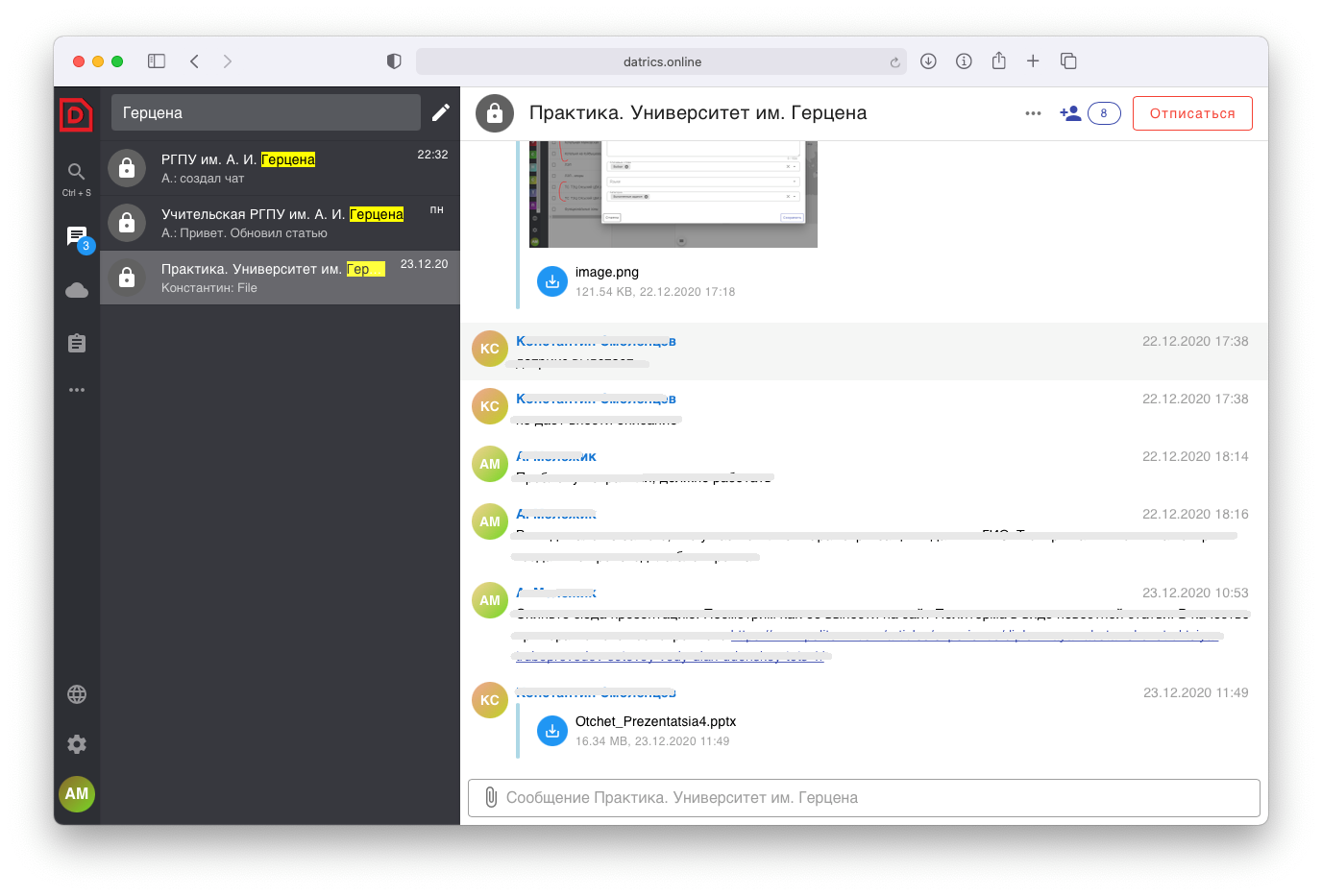Open the clipboard tasks icon
The width and height of the screenshot is (1322, 896).
pyautogui.click(x=77, y=343)
